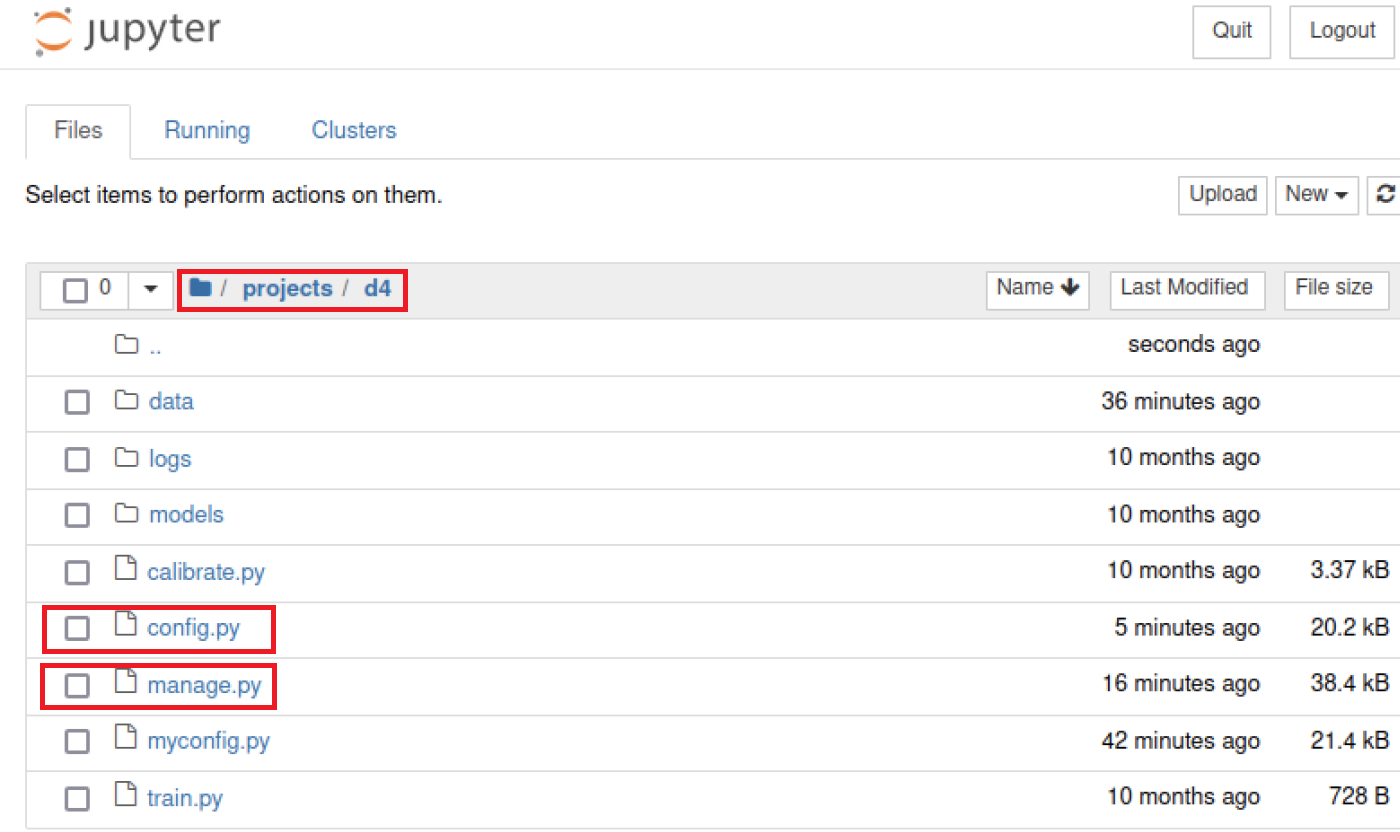
Task: Open the myconfig.py file link
Action: 208,741
